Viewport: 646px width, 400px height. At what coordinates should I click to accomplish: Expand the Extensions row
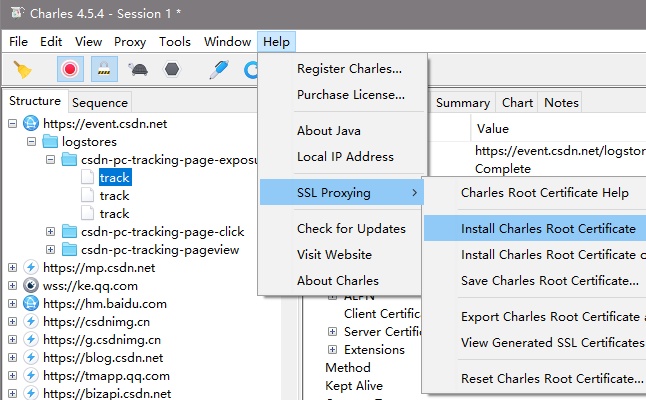pos(332,349)
